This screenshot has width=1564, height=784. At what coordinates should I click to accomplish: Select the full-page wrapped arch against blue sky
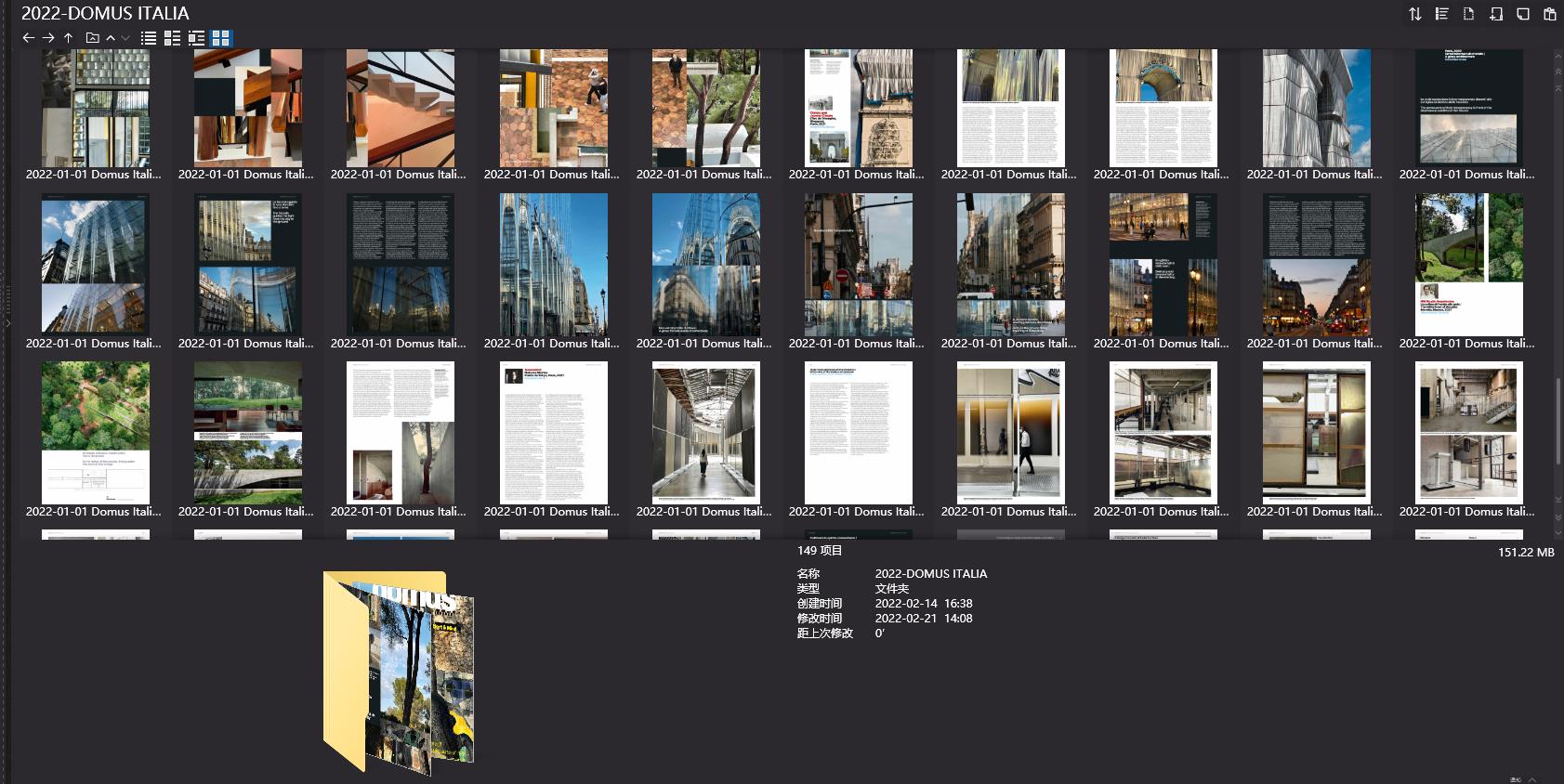[x=1316, y=108]
